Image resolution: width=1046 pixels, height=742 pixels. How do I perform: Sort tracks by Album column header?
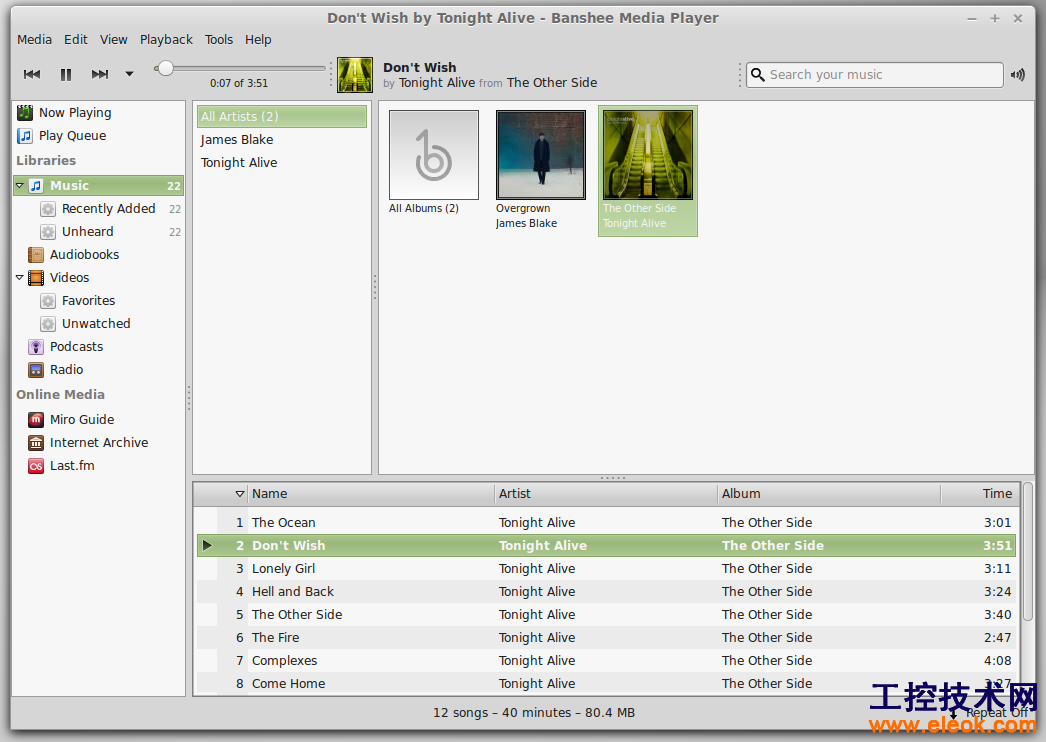pyautogui.click(x=829, y=494)
